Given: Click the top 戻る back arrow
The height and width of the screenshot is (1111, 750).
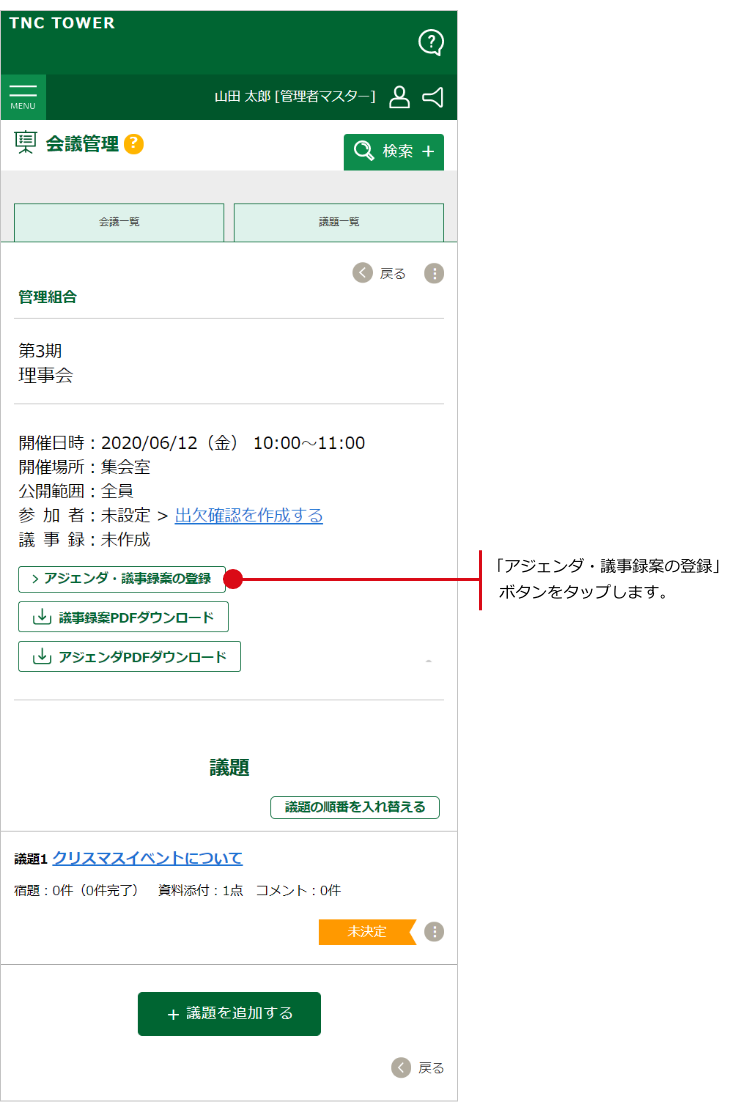Looking at the screenshot, I should (x=363, y=273).
